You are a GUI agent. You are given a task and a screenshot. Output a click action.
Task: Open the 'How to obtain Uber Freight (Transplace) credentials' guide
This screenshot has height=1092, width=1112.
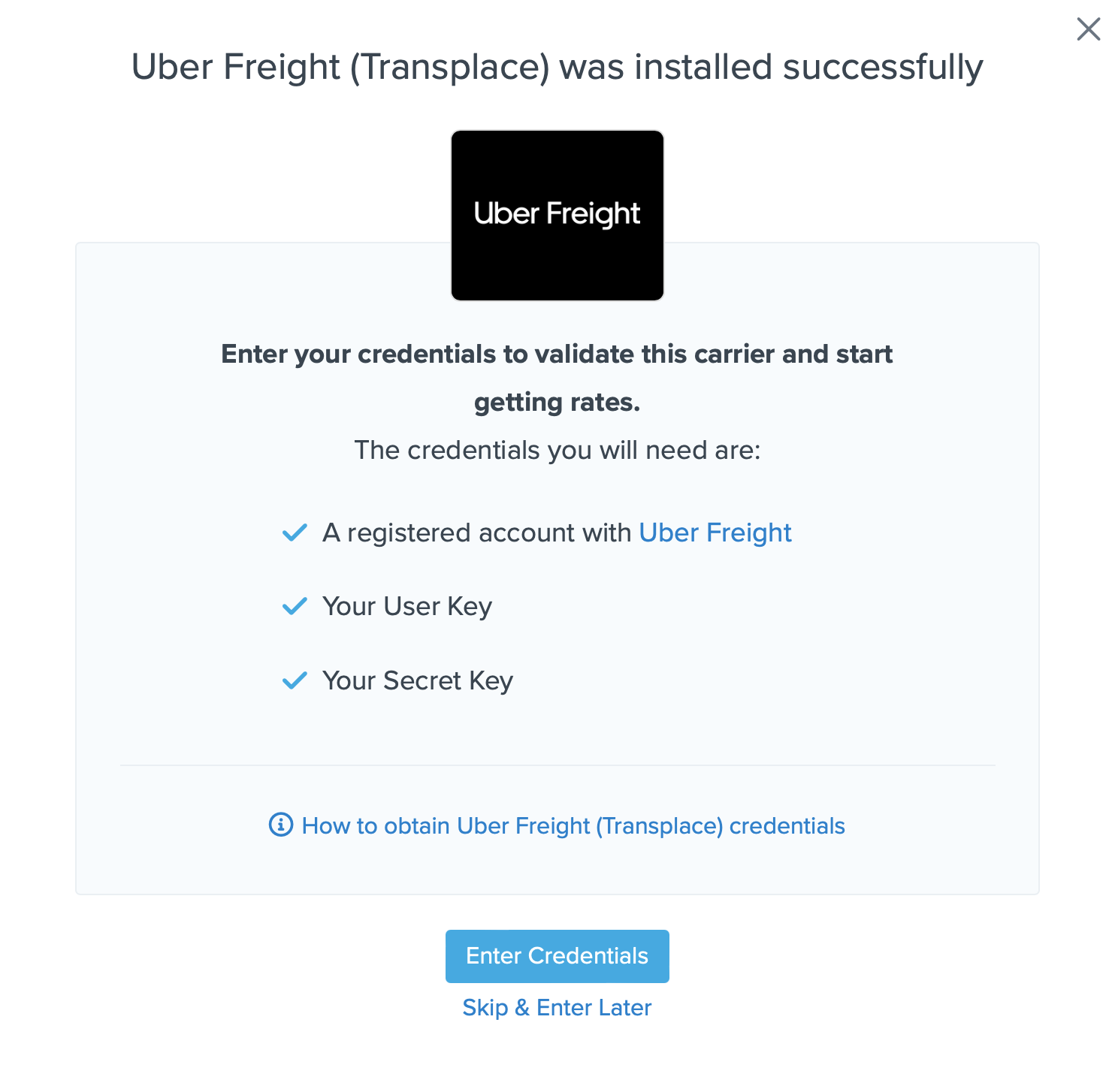coord(573,825)
